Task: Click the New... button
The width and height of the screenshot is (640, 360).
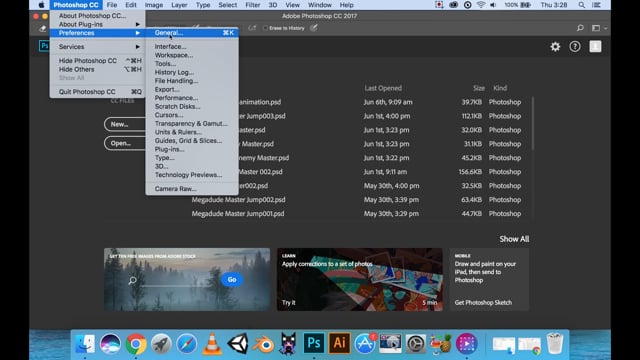Action: pyautogui.click(x=125, y=124)
